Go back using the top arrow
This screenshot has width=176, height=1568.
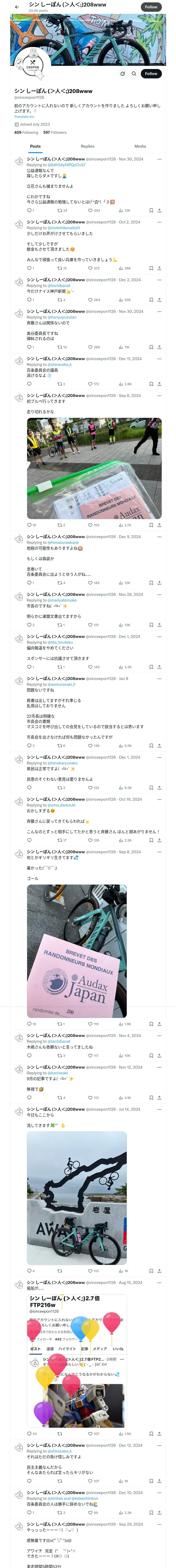click(17, 7)
